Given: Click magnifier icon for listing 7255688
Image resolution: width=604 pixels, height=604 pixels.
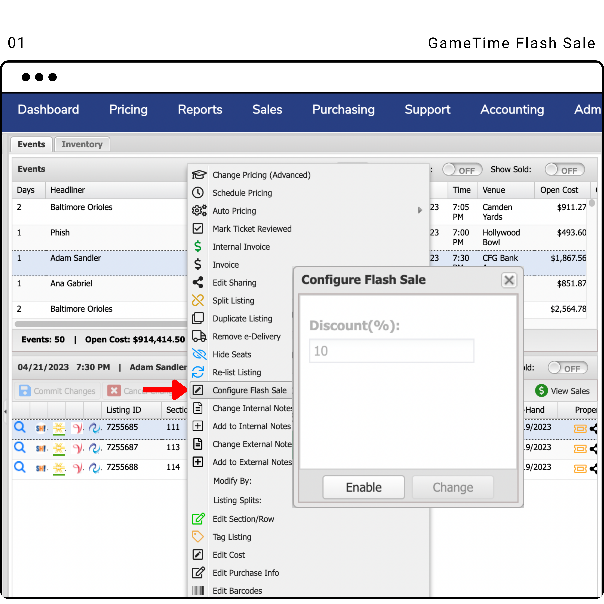Looking at the screenshot, I should (x=20, y=467).
